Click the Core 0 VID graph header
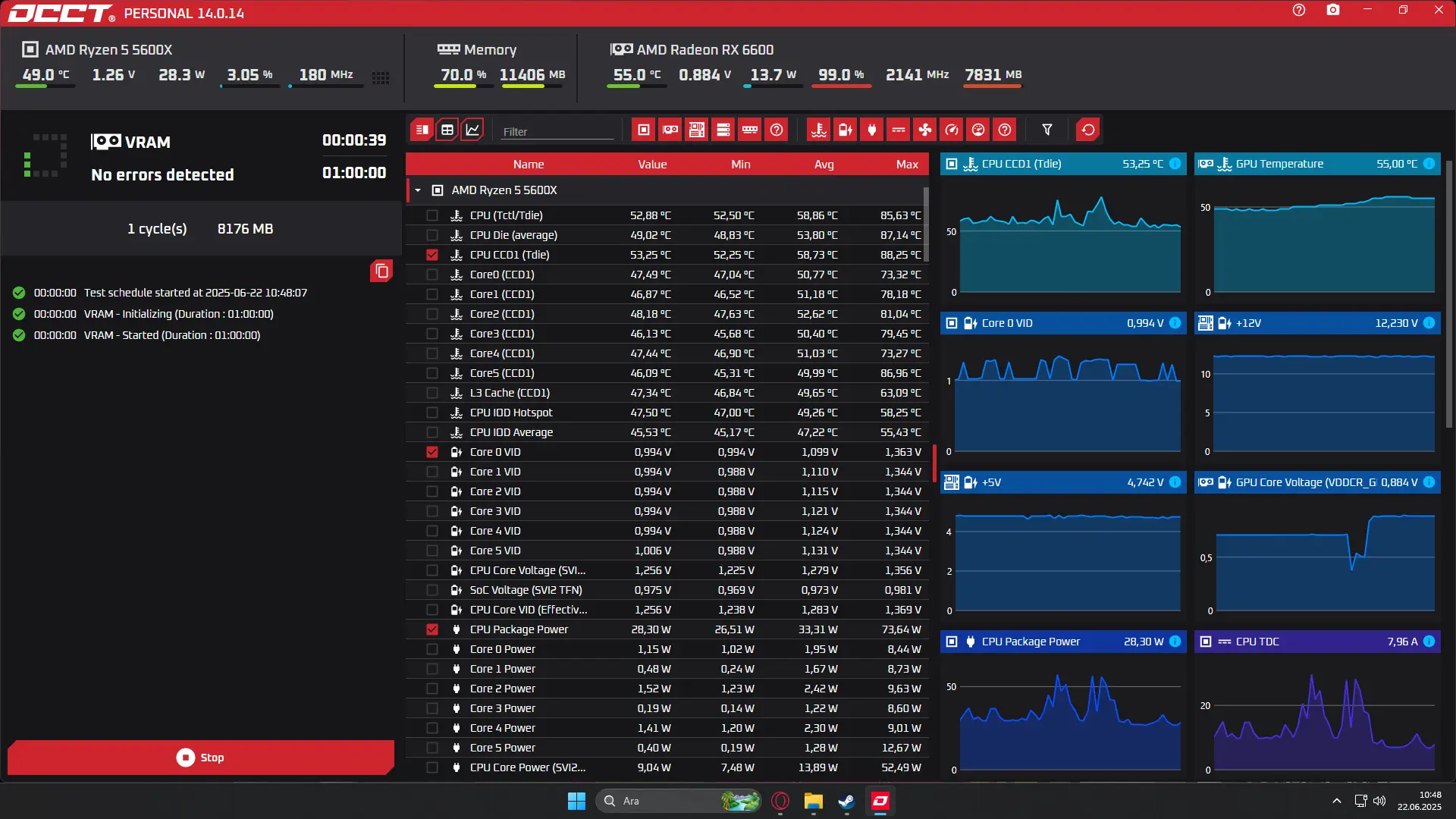Image resolution: width=1456 pixels, height=819 pixels. 1063,323
